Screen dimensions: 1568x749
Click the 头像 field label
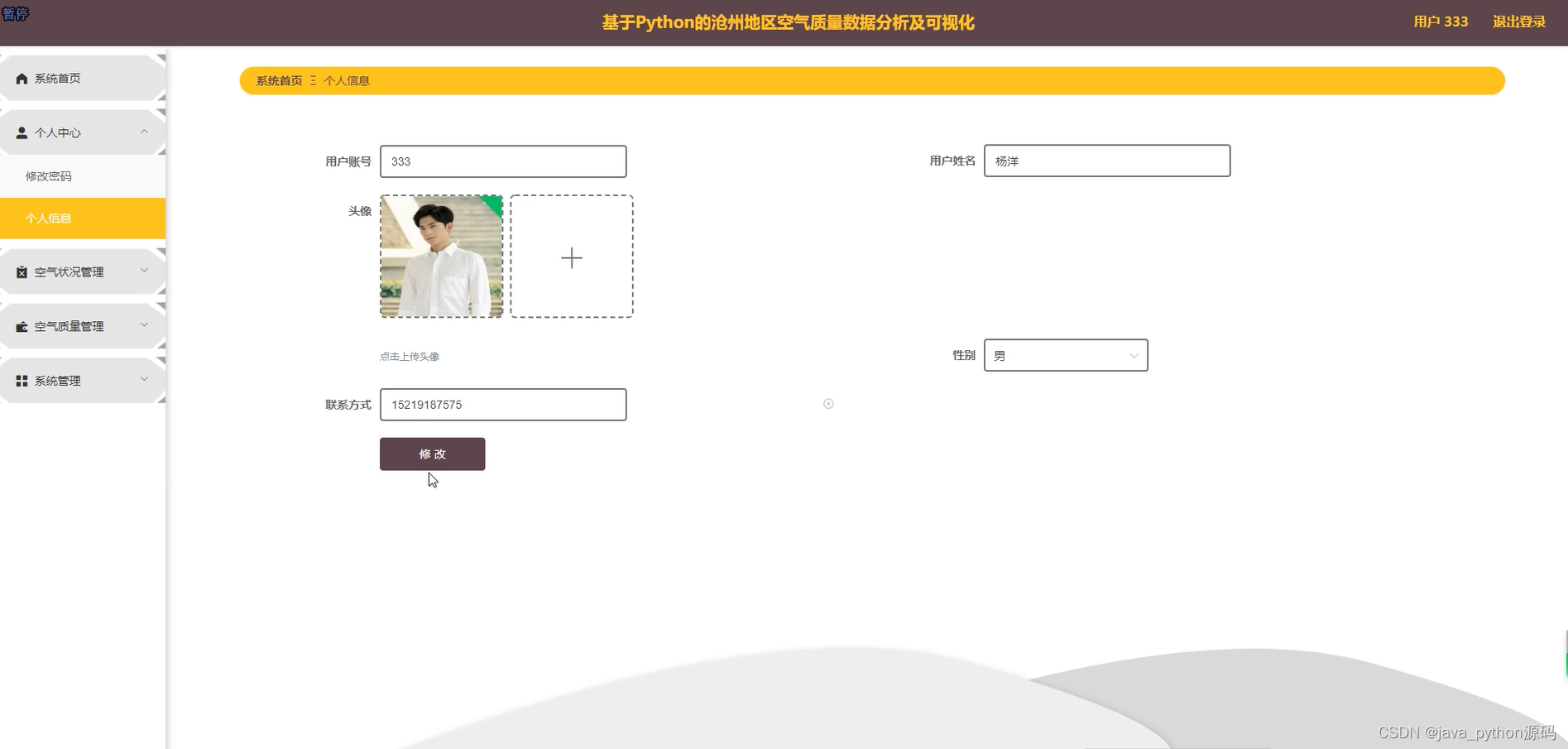pos(360,211)
